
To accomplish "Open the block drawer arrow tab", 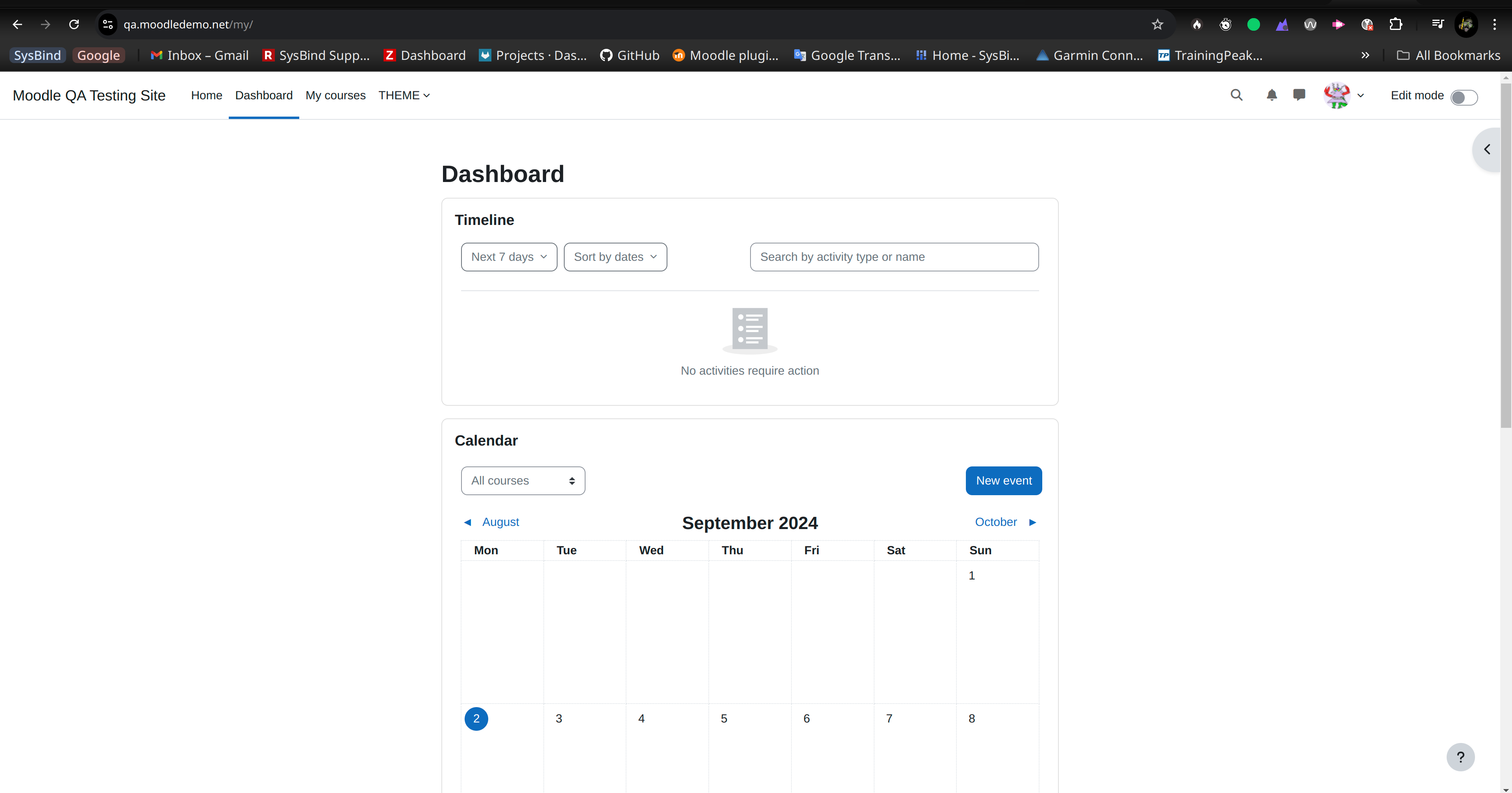I will point(1487,149).
